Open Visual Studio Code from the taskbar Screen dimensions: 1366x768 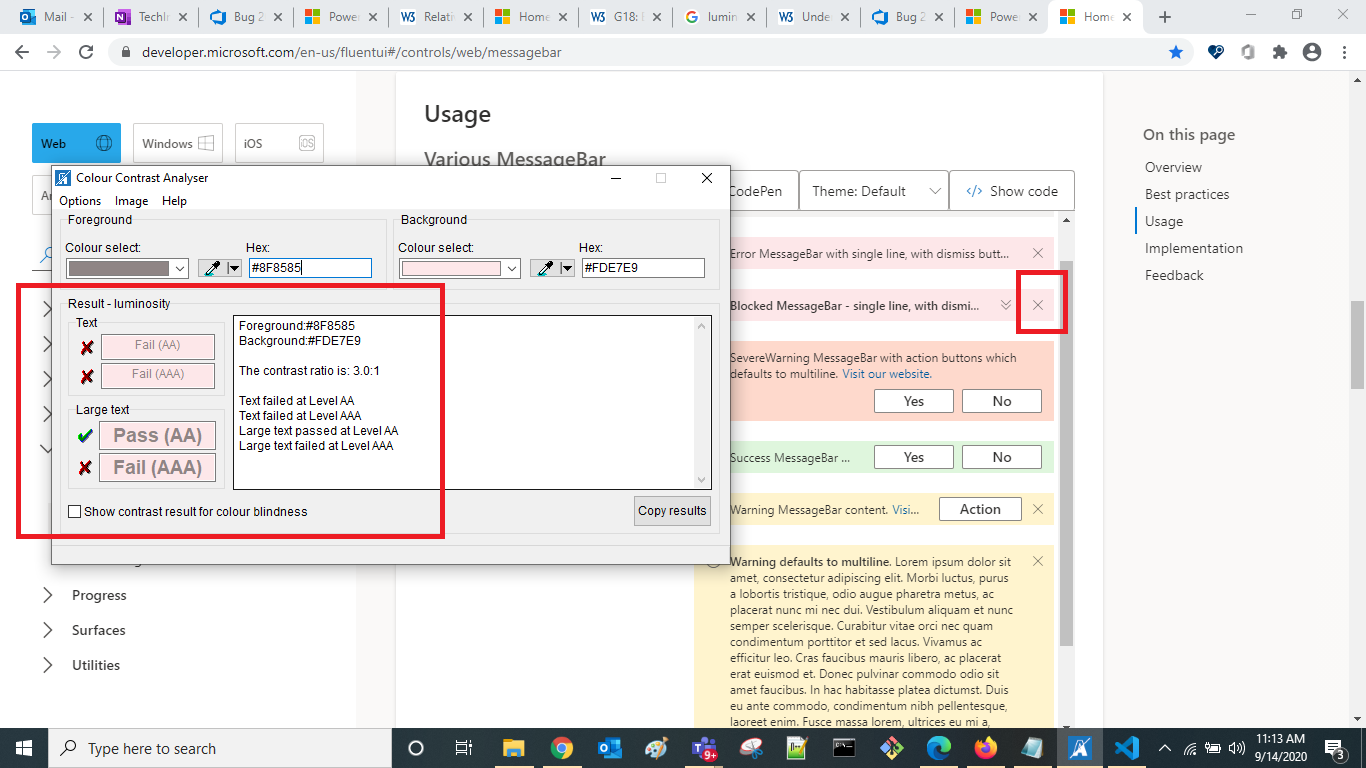click(1125, 747)
